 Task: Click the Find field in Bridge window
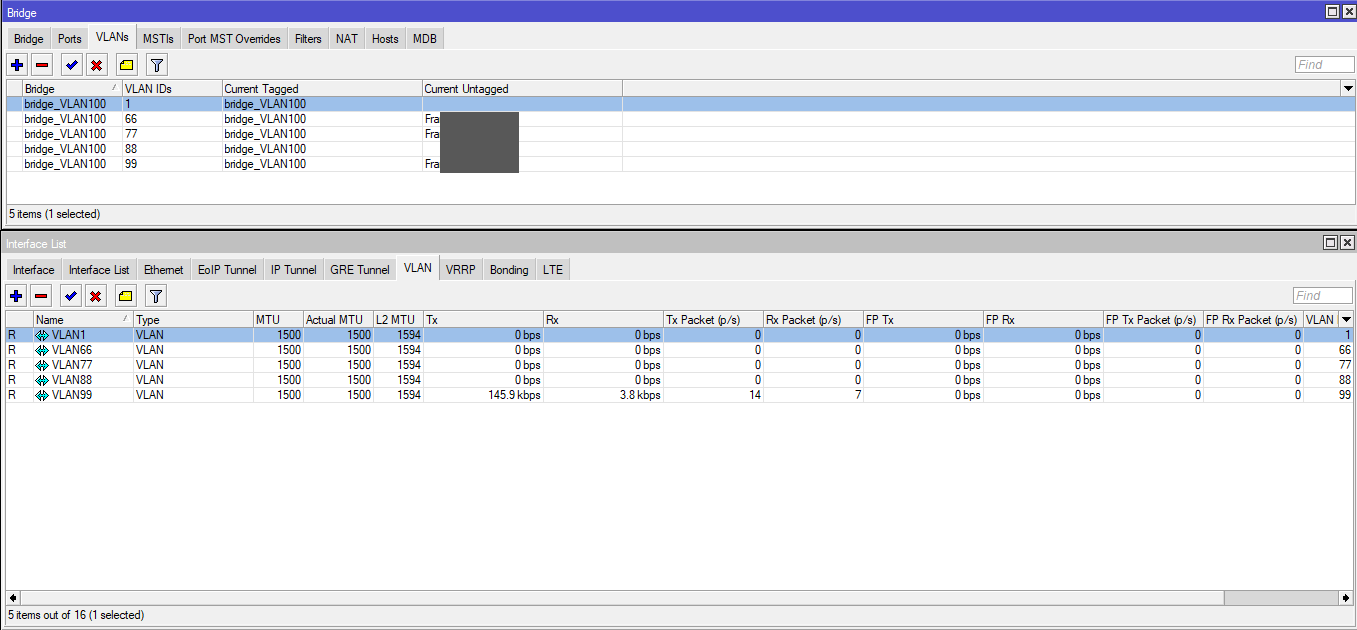point(1324,65)
